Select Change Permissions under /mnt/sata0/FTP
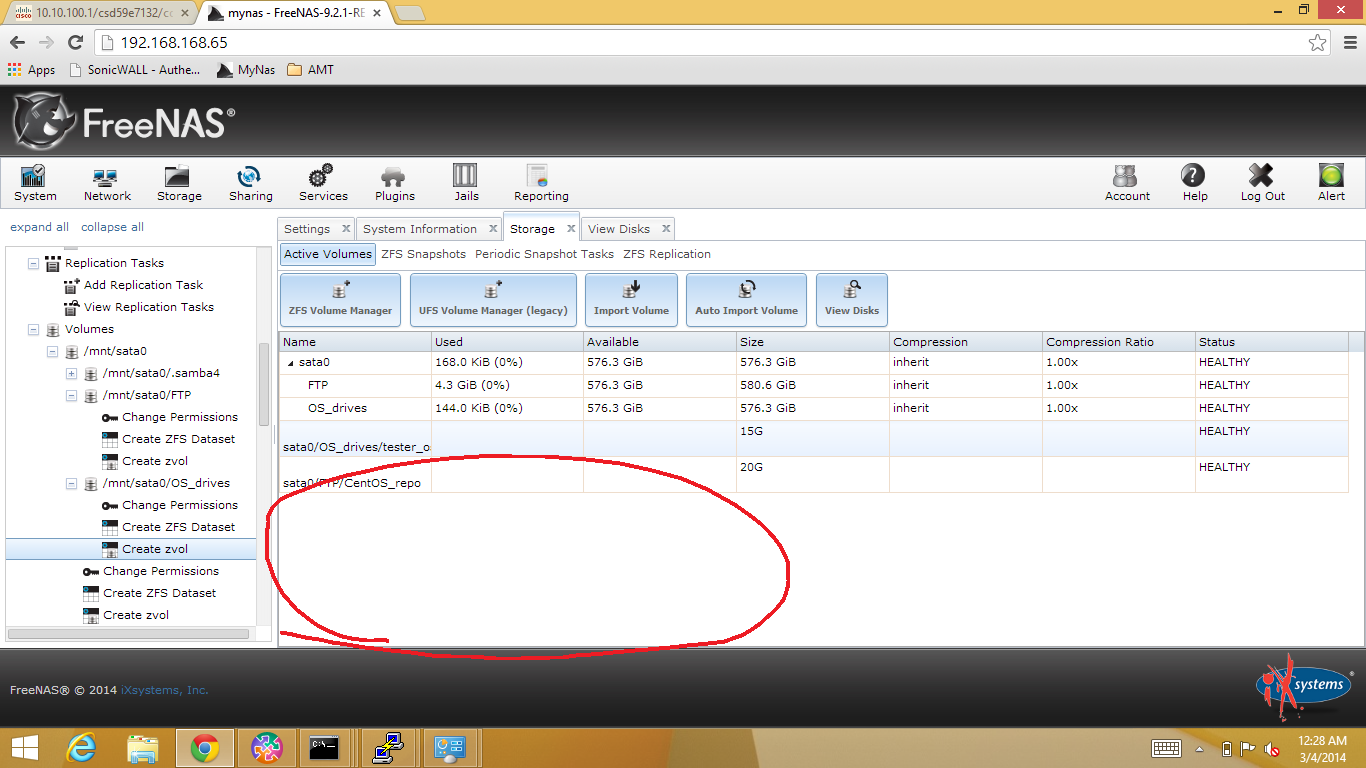The image size is (1366, 768). pyautogui.click(x=180, y=417)
